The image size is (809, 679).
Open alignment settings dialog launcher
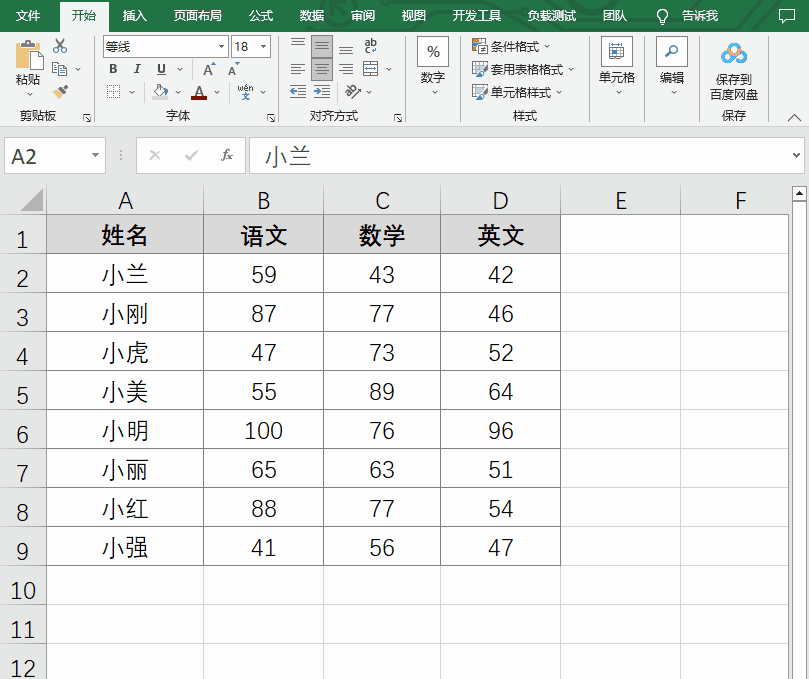[x=398, y=118]
